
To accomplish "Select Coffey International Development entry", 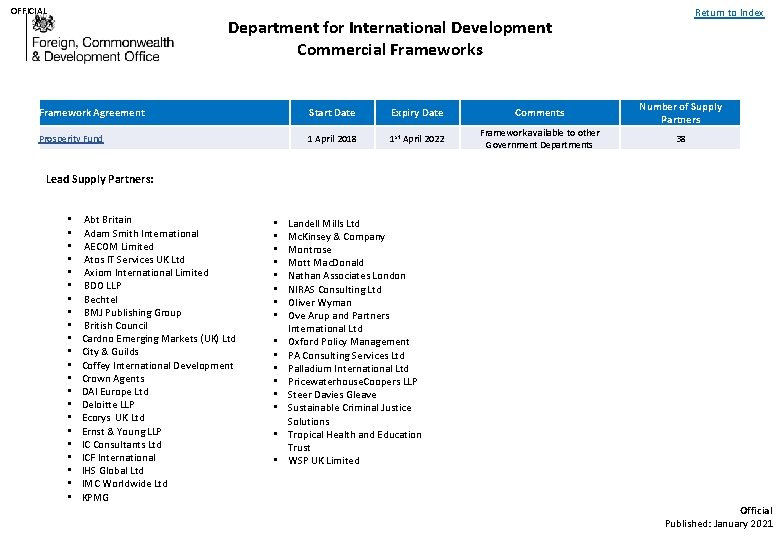I will [157, 365].
